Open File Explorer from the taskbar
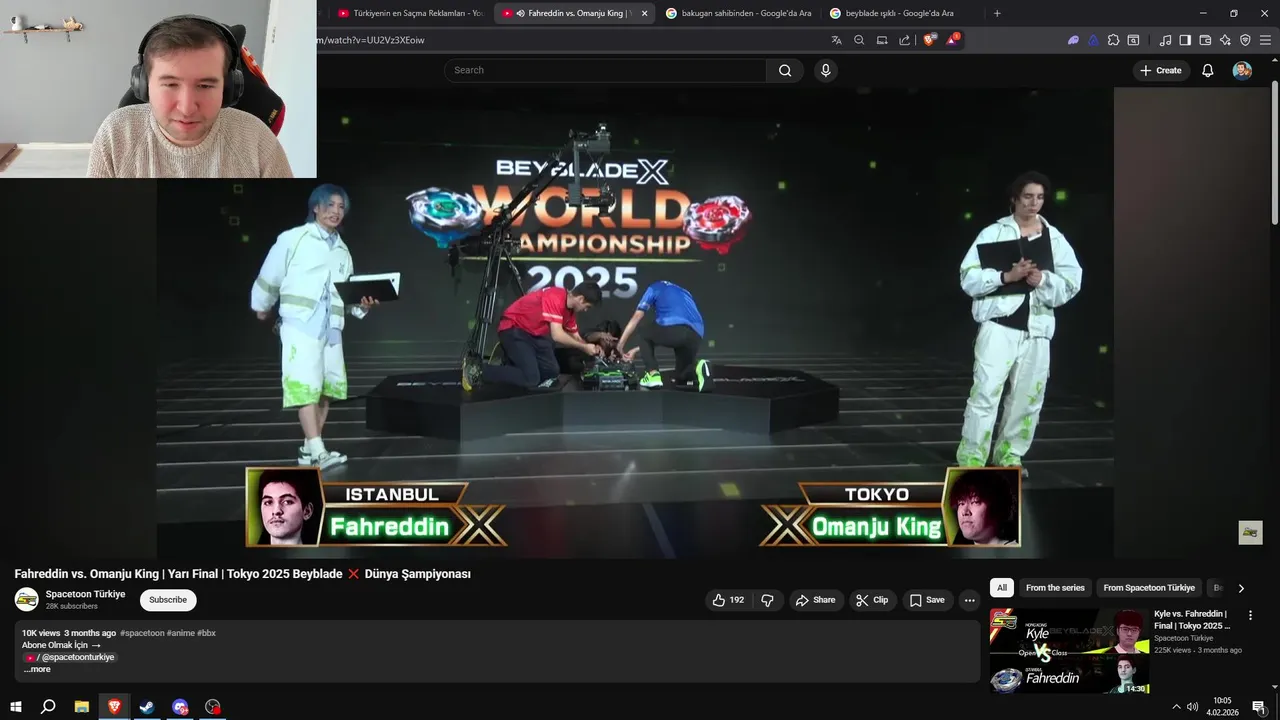 [x=82, y=707]
